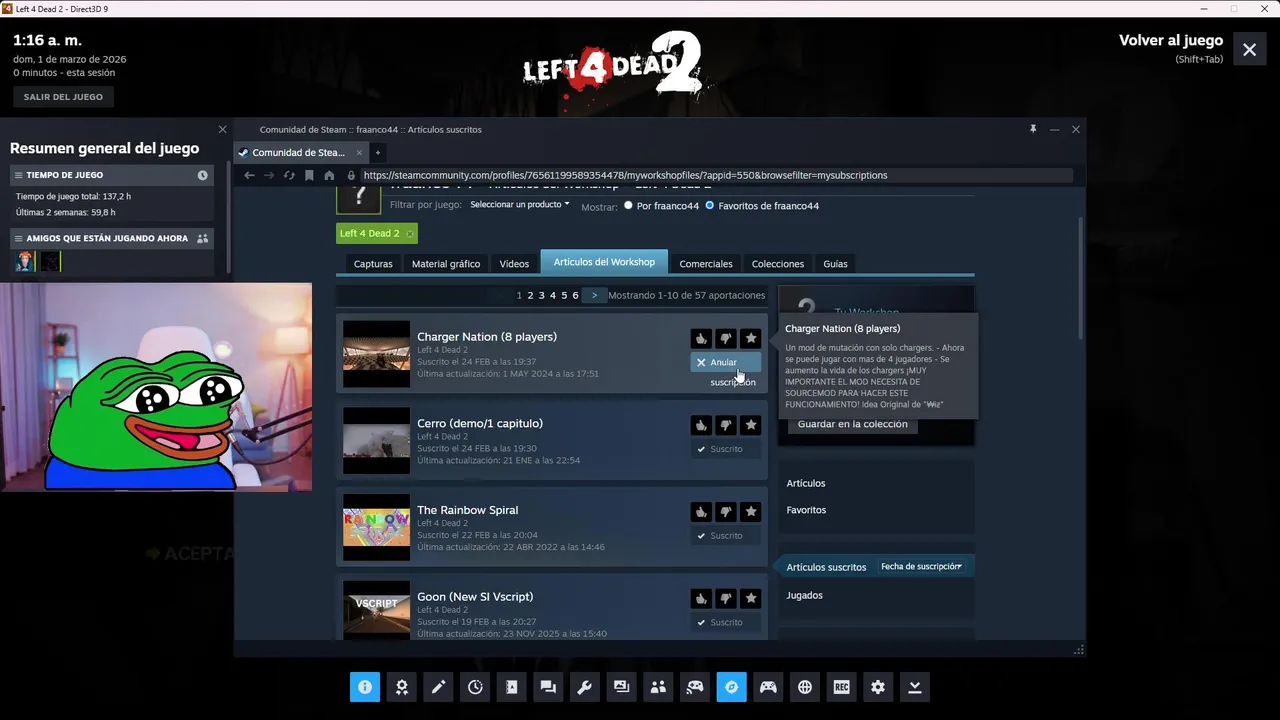
Task: Open the discussions chat bubbles icon
Action: 548,687
